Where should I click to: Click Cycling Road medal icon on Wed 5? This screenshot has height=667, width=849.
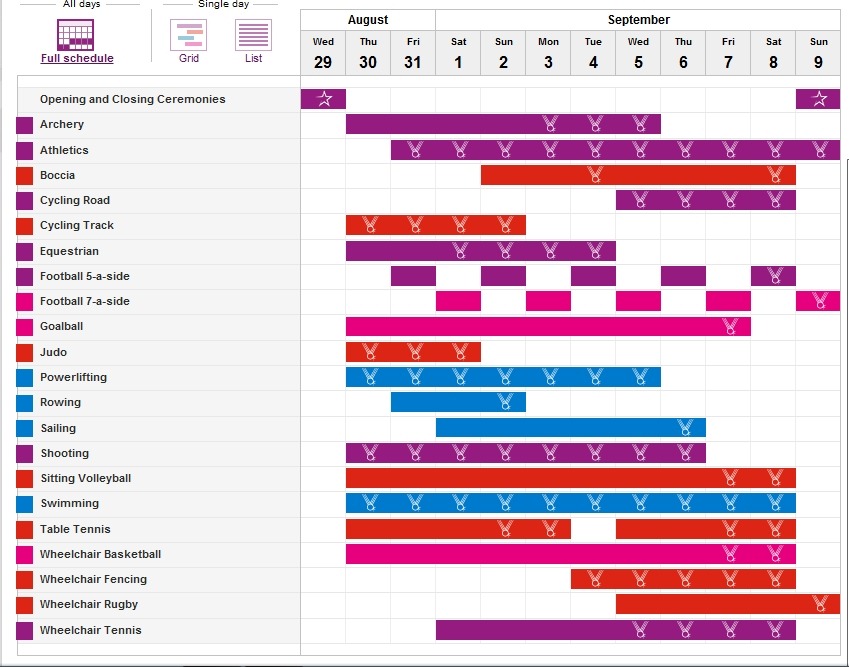pyautogui.click(x=640, y=200)
